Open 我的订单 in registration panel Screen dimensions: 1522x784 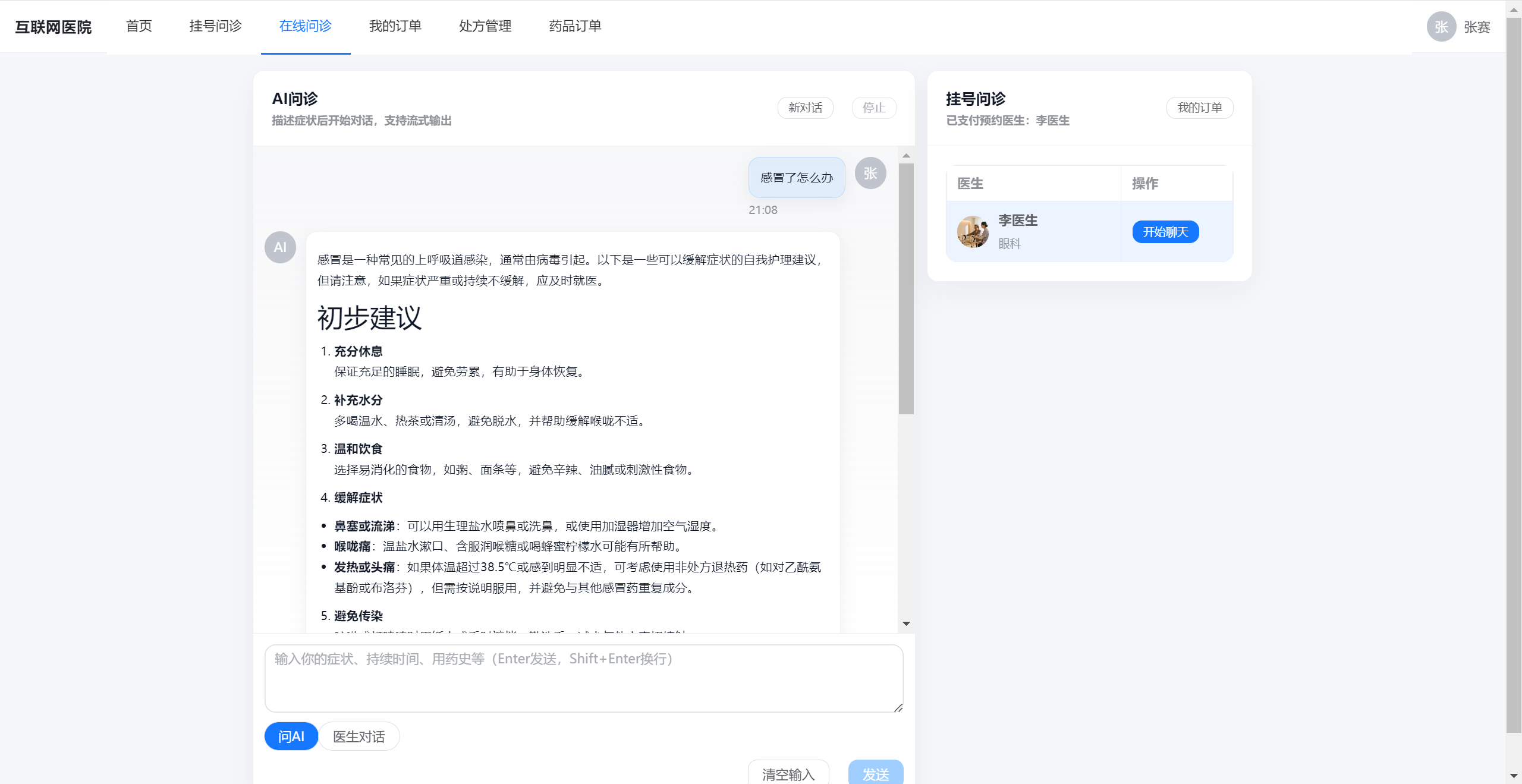[x=1199, y=108]
